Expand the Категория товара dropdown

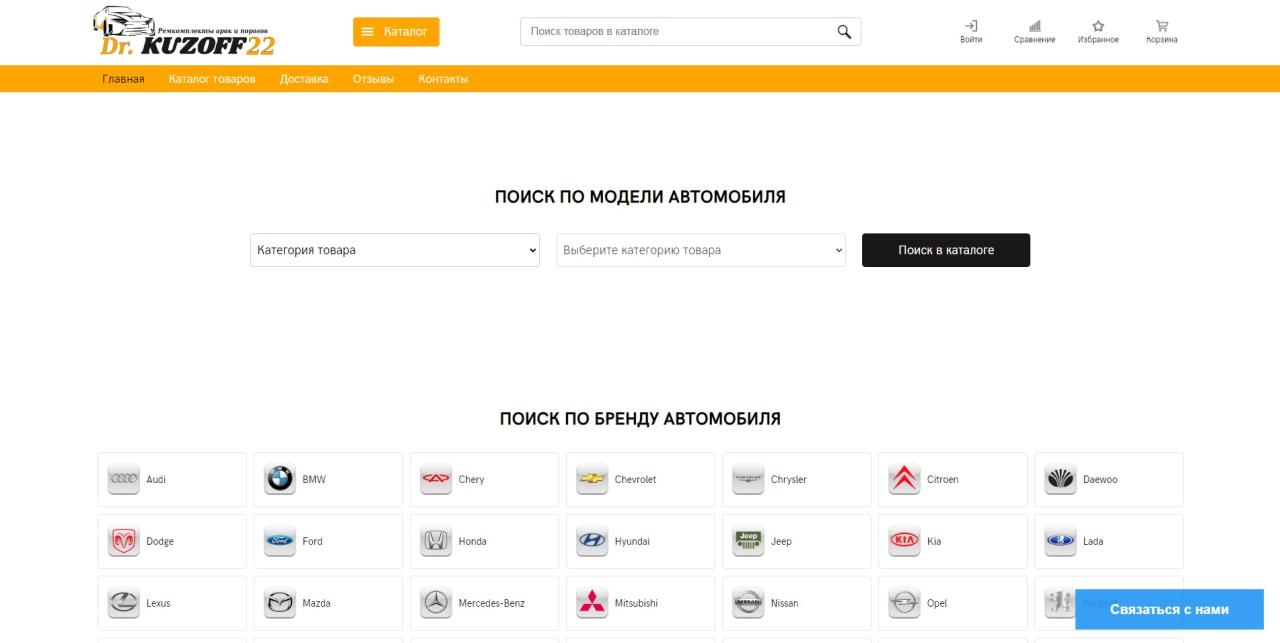point(395,250)
